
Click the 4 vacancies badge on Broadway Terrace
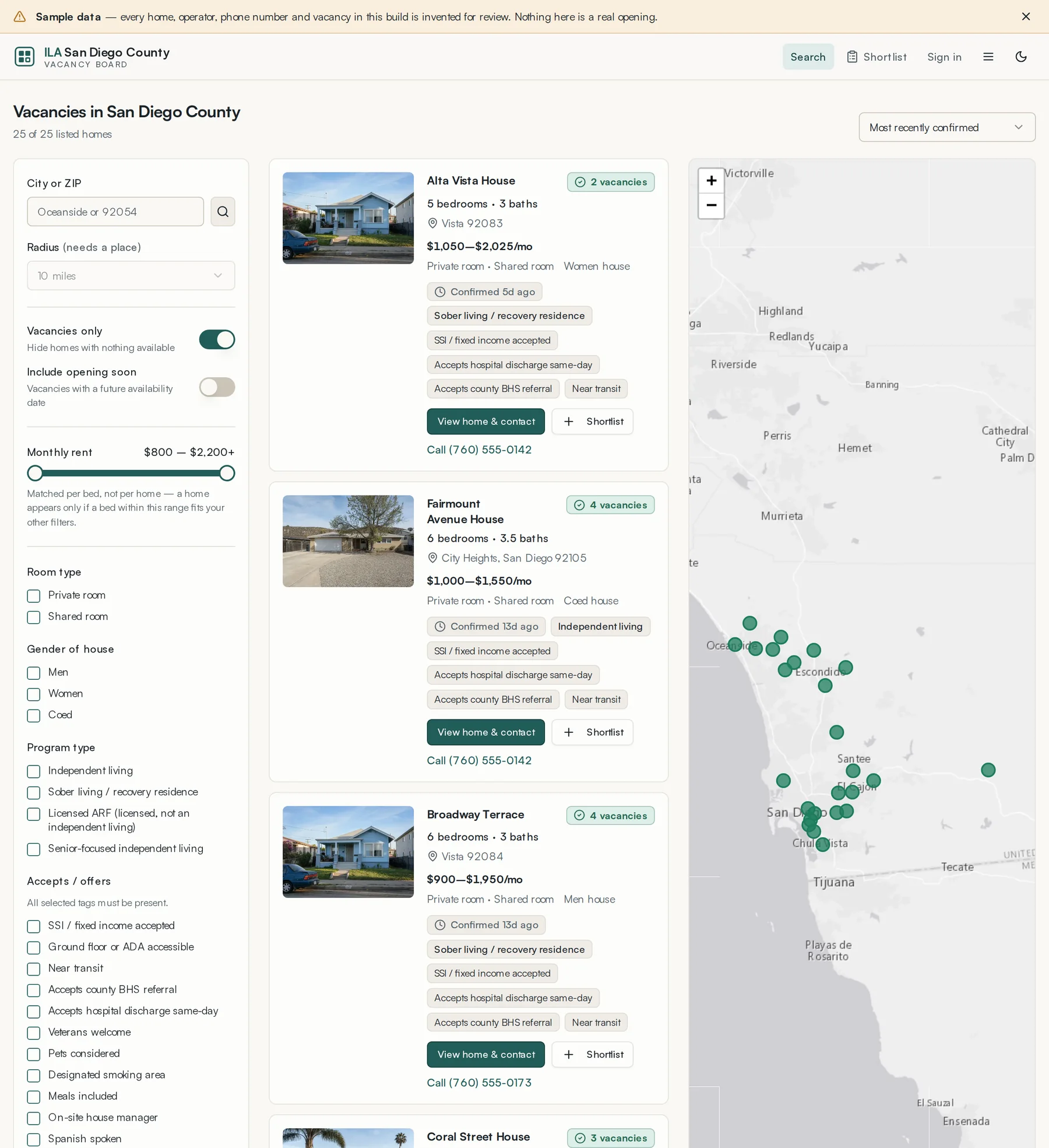[610, 816]
